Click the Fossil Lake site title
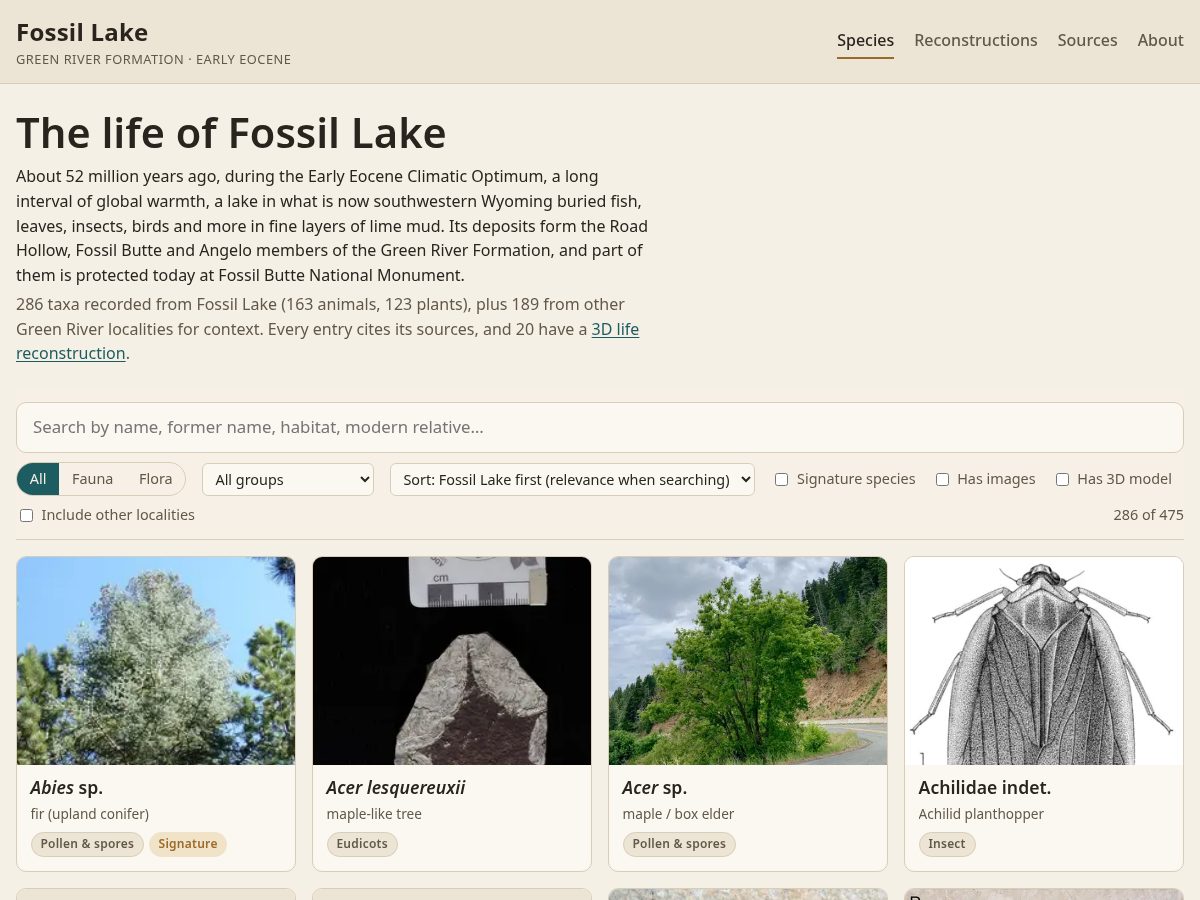 (x=82, y=32)
